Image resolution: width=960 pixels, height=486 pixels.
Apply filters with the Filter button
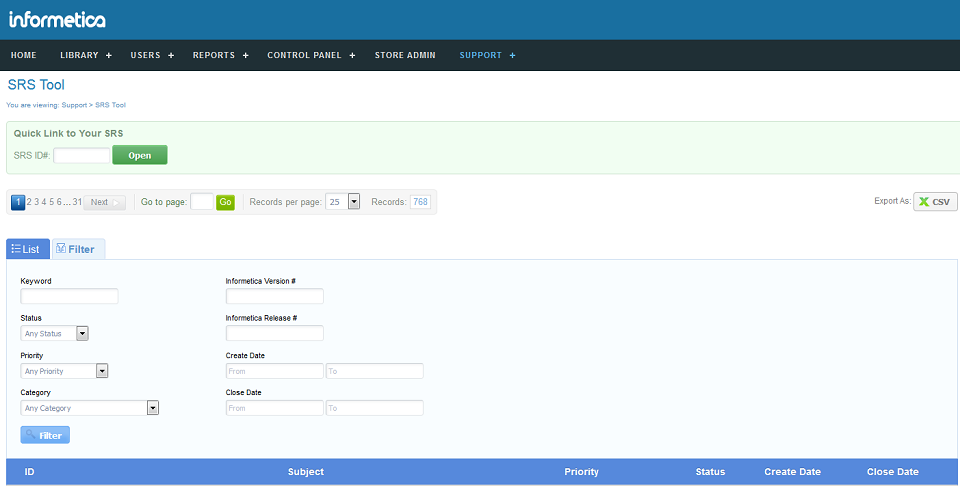(x=45, y=435)
